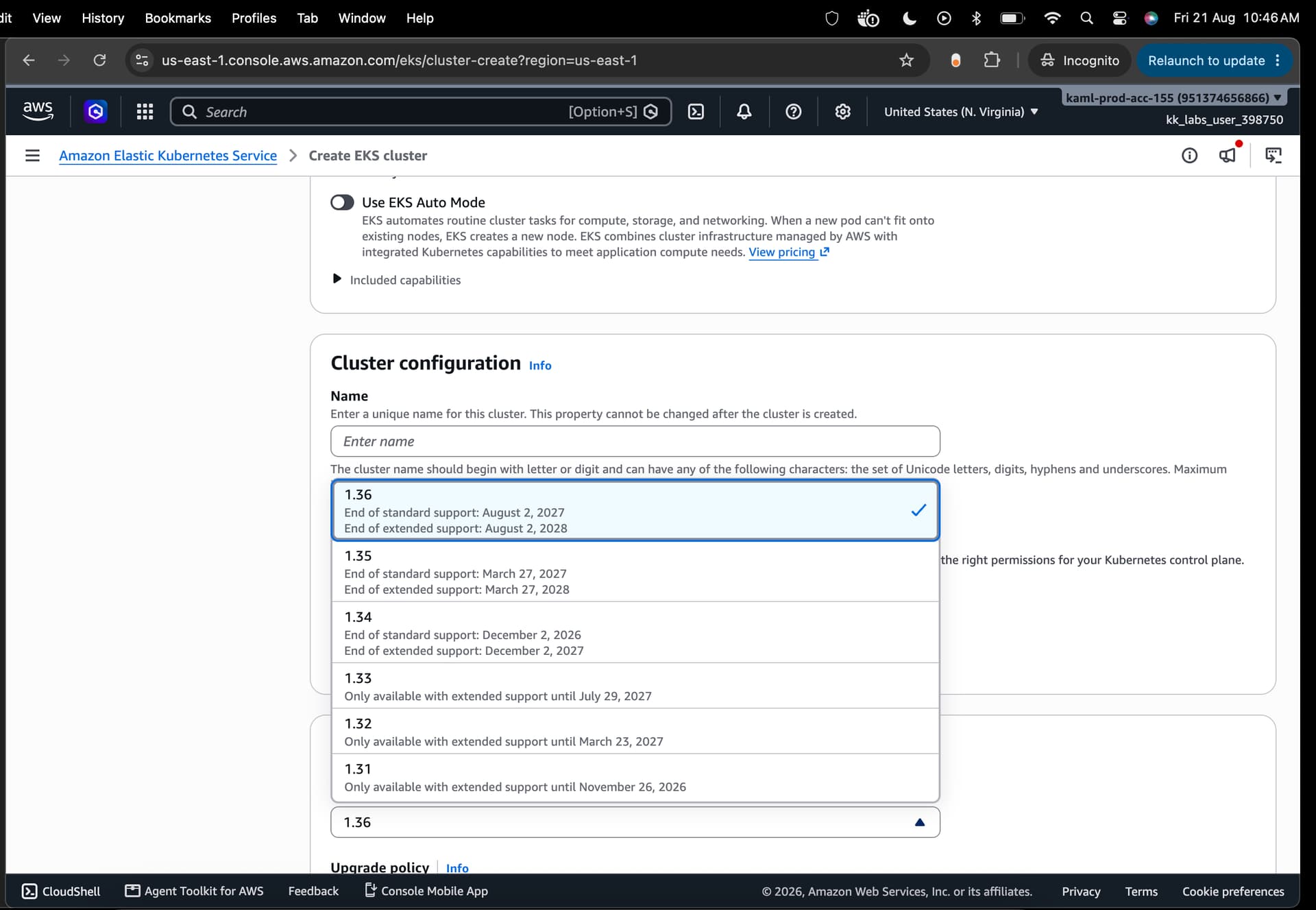Open the notifications bell
The width and height of the screenshot is (1316, 910).
tap(744, 112)
